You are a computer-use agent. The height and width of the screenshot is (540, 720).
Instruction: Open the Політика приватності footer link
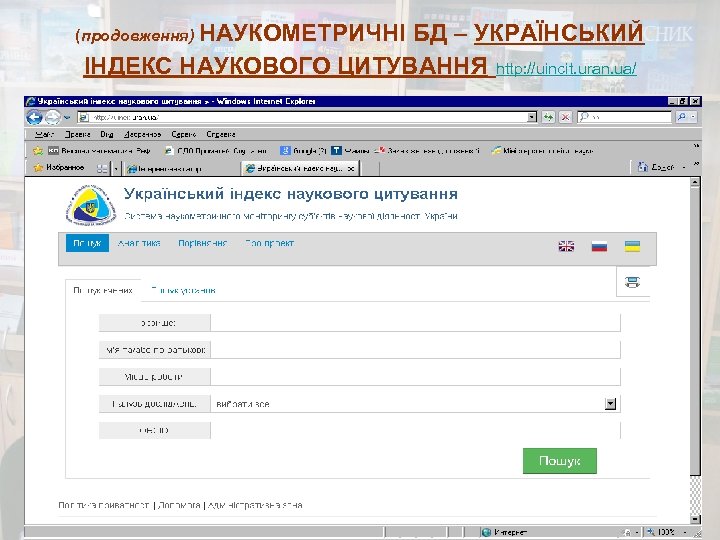click(x=104, y=505)
